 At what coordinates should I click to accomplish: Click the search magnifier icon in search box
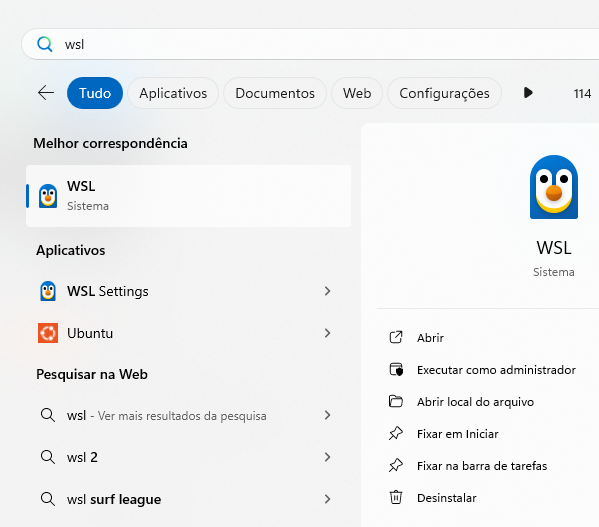click(x=45, y=44)
